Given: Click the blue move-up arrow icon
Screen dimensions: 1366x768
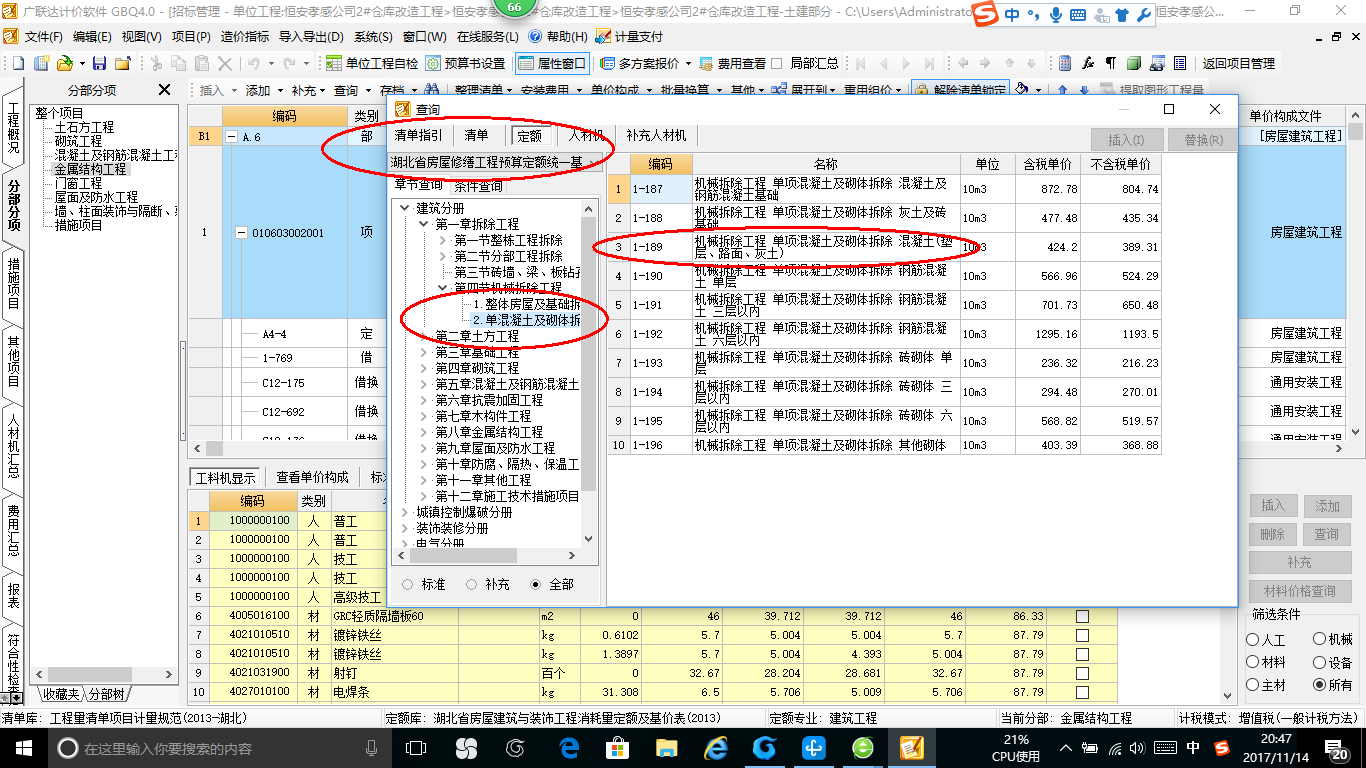Looking at the screenshot, I should [x=1062, y=90].
